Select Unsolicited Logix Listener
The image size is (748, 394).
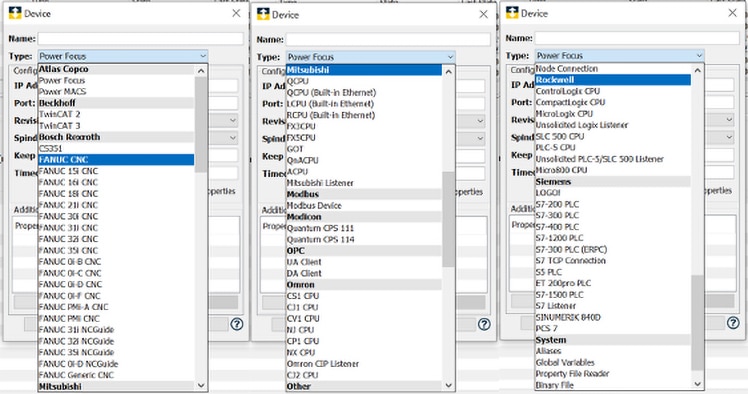[x=582, y=125]
